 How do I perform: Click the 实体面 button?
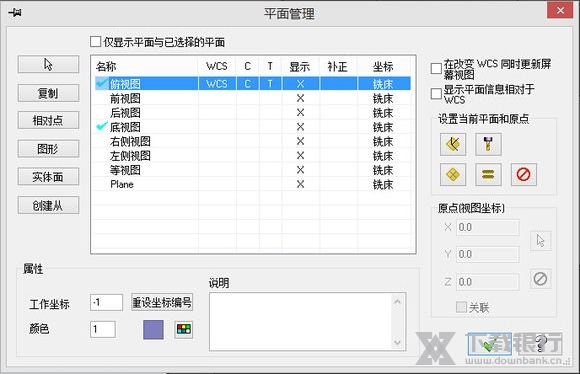[x=48, y=176]
